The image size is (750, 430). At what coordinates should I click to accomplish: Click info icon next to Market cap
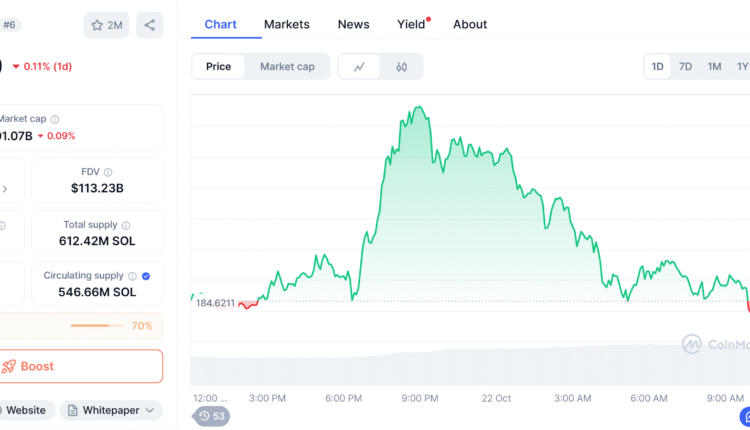click(55, 119)
